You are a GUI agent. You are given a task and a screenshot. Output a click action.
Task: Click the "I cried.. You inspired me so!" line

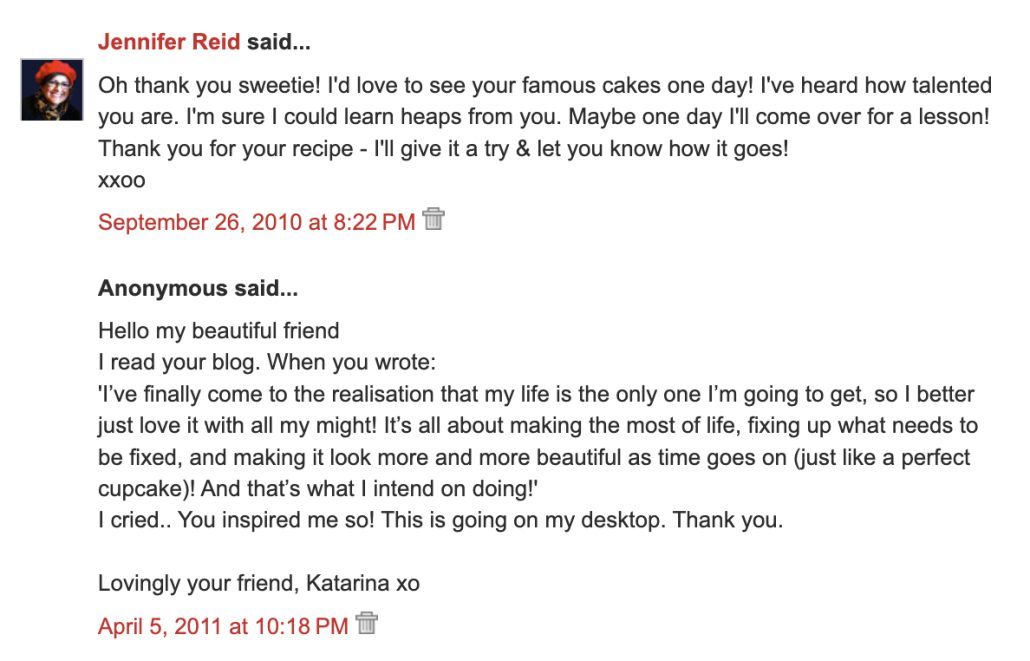440,520
